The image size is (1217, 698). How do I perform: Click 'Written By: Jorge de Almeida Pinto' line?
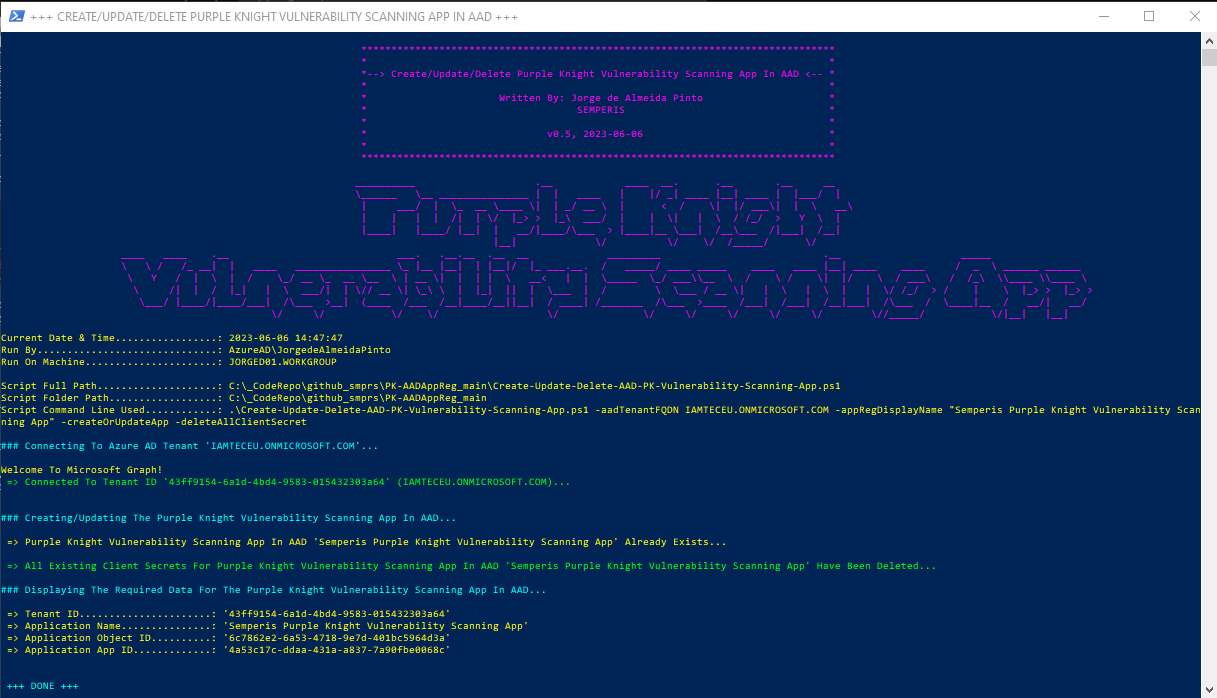tap(600, 98)
